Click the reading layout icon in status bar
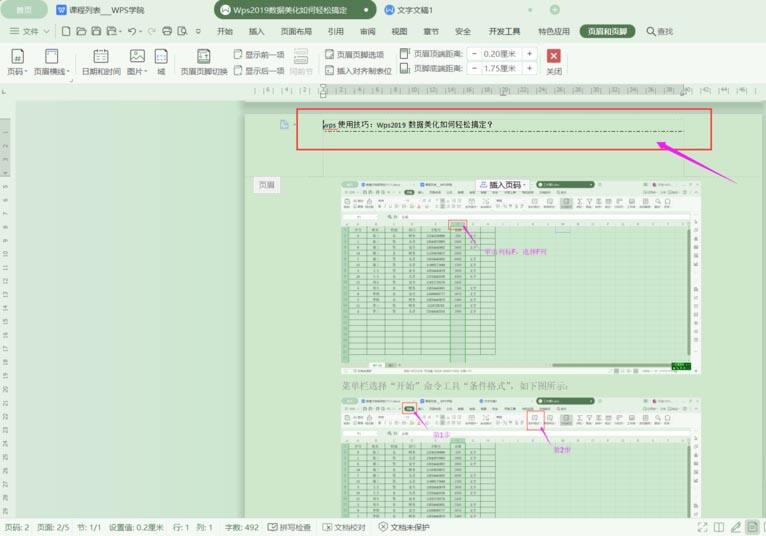Viewport: 766px width, 536px height. (719, 527)
